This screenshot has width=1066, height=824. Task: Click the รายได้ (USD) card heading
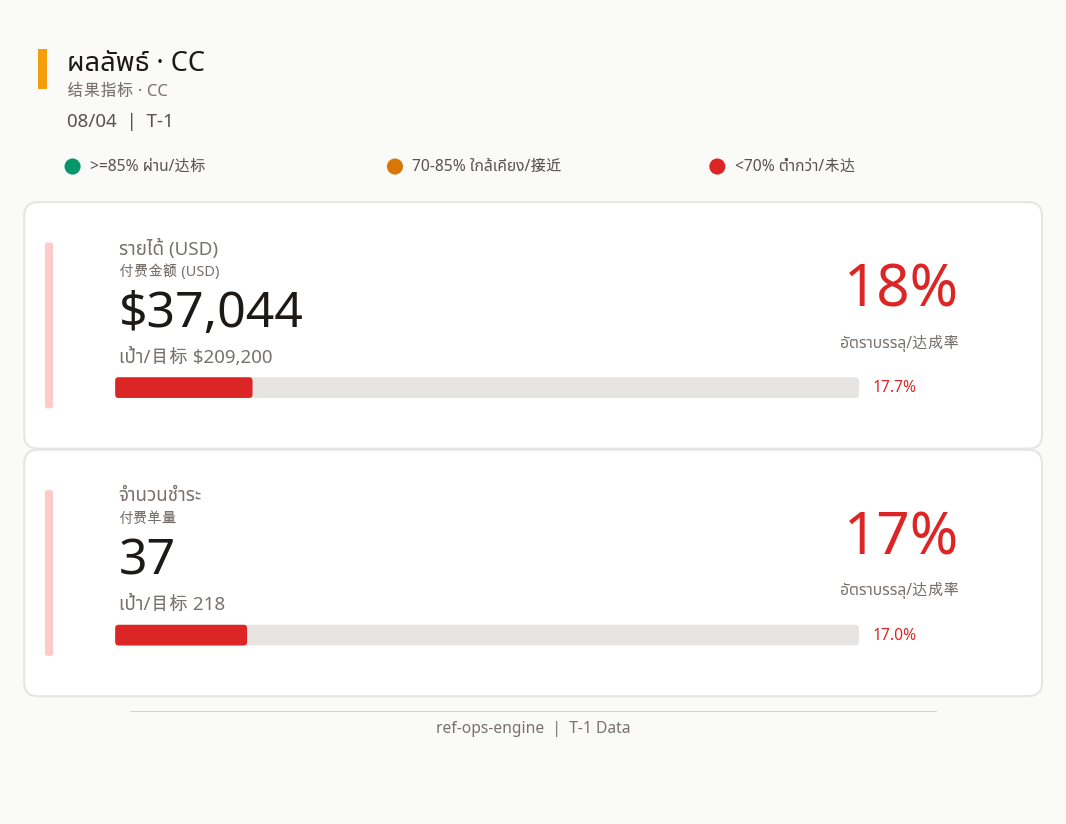tap(168, 249)
